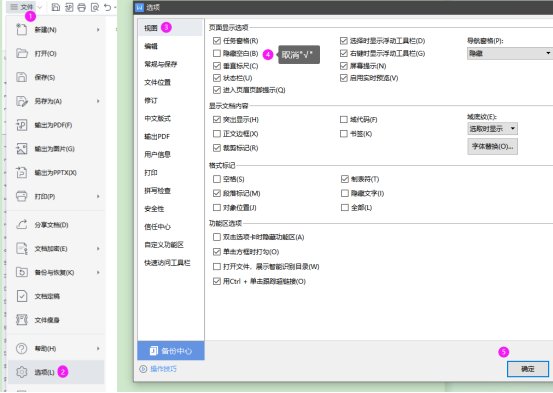This screenshot has width=553, height=393.
Task: Click the Undo arrow icon in toolbar
Action: pyautogui.click(x=108, y=7)
